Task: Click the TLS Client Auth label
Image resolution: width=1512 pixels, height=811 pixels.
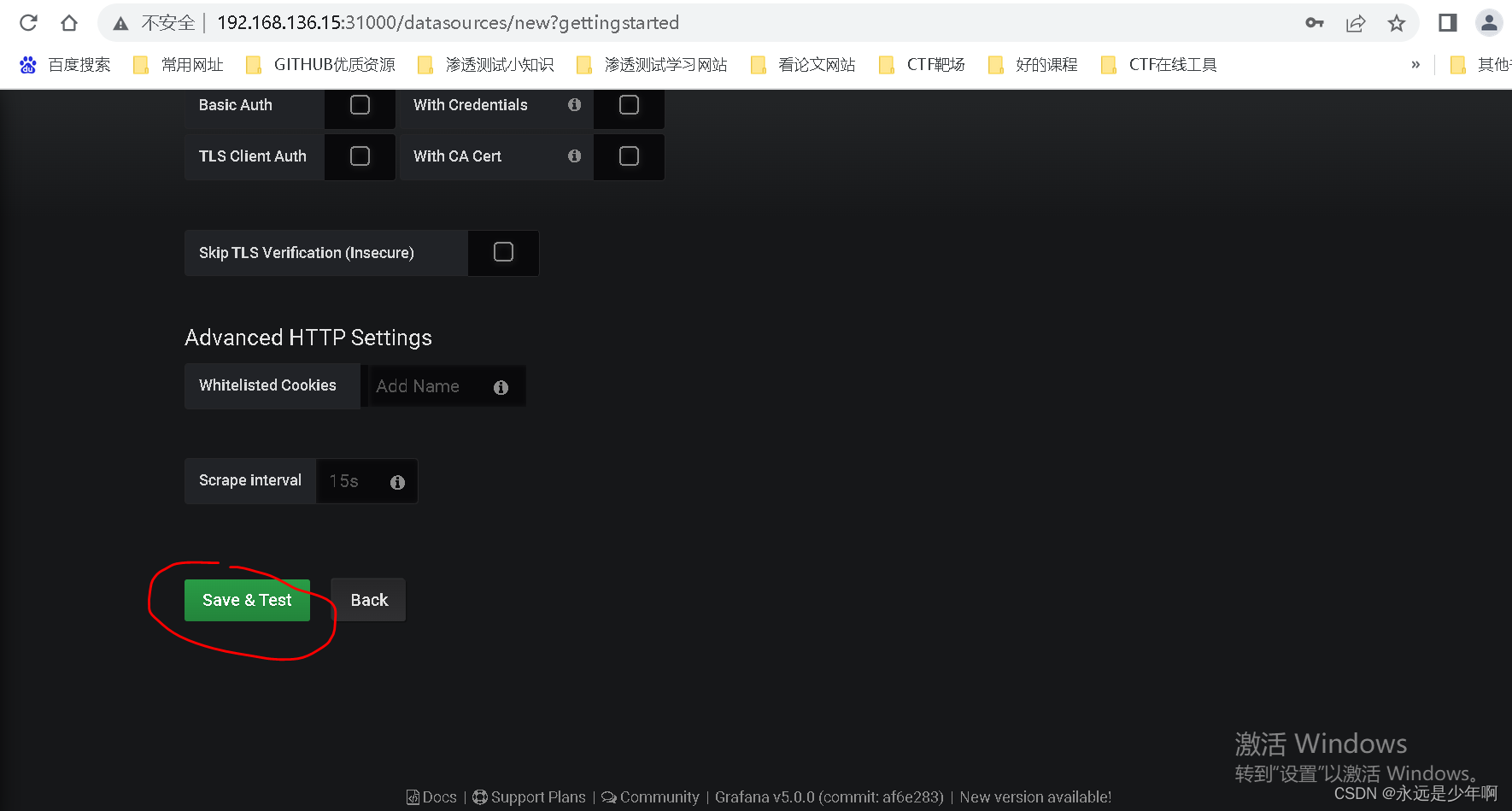Action: 253,156
